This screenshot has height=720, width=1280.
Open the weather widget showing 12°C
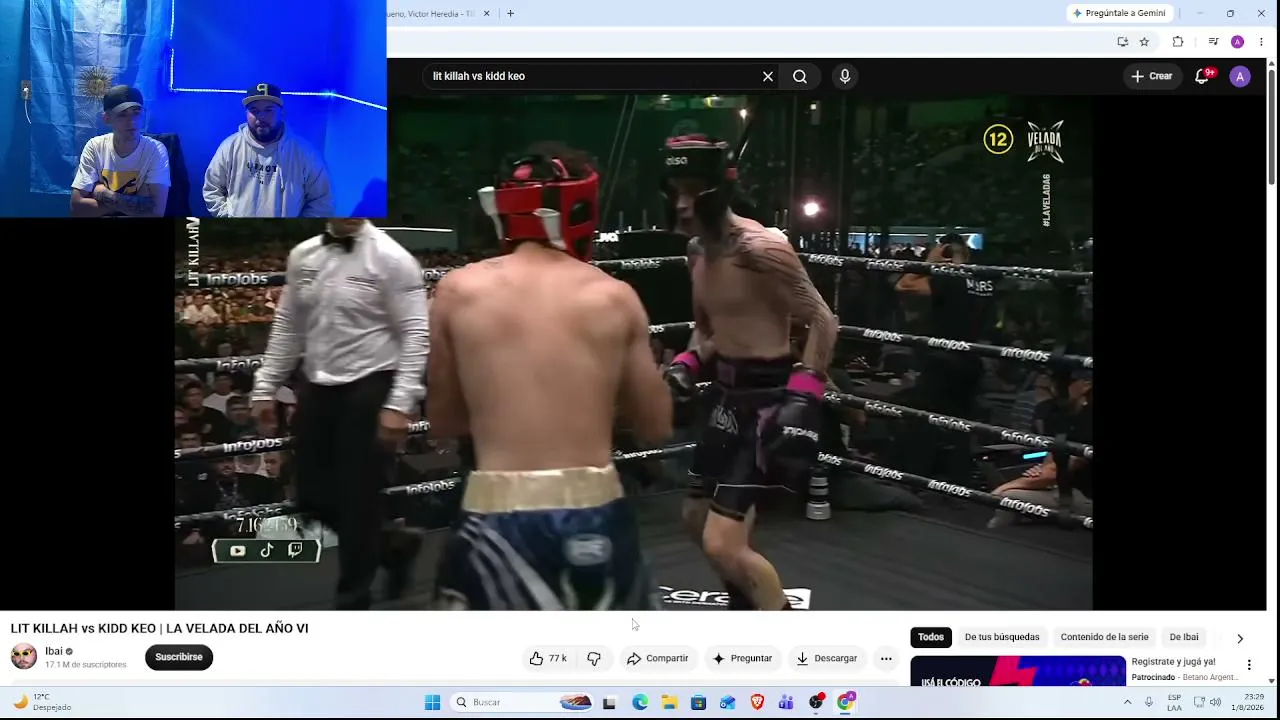click(x=42, y=702)
